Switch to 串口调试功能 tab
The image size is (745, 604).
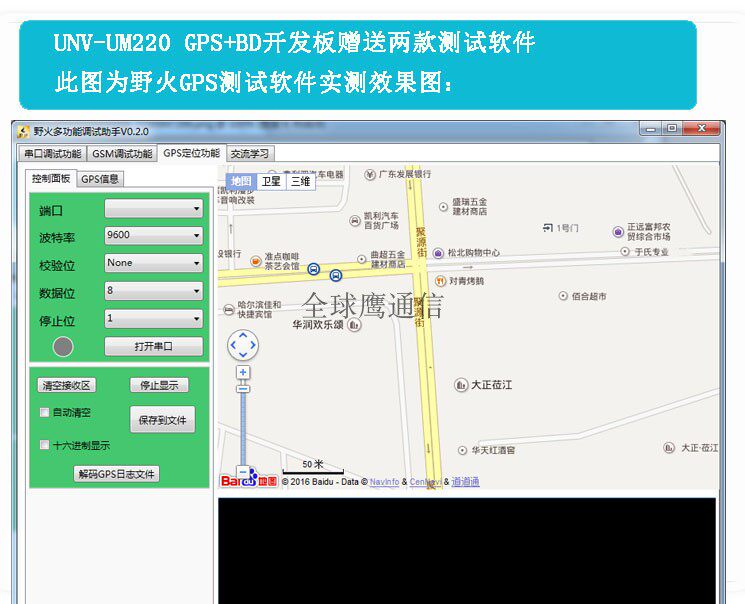tap(53, 153)
